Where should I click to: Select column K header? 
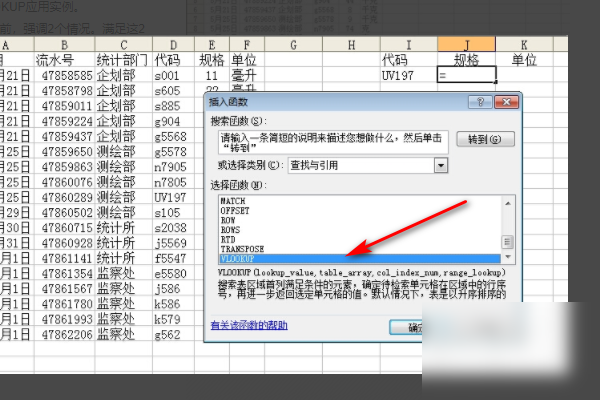point(524,44)
